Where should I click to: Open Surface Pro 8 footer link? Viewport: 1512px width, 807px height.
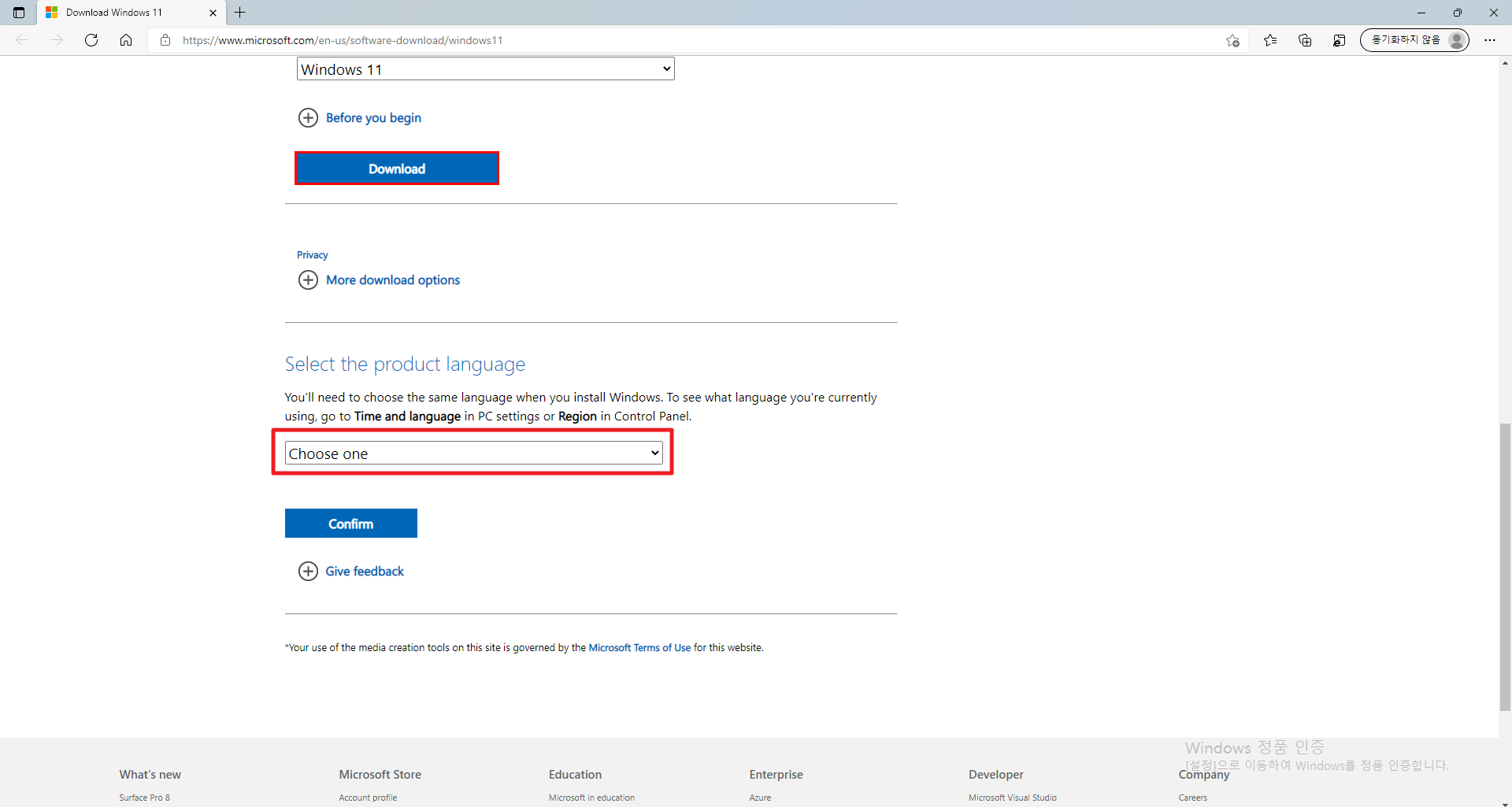(145, 798)
